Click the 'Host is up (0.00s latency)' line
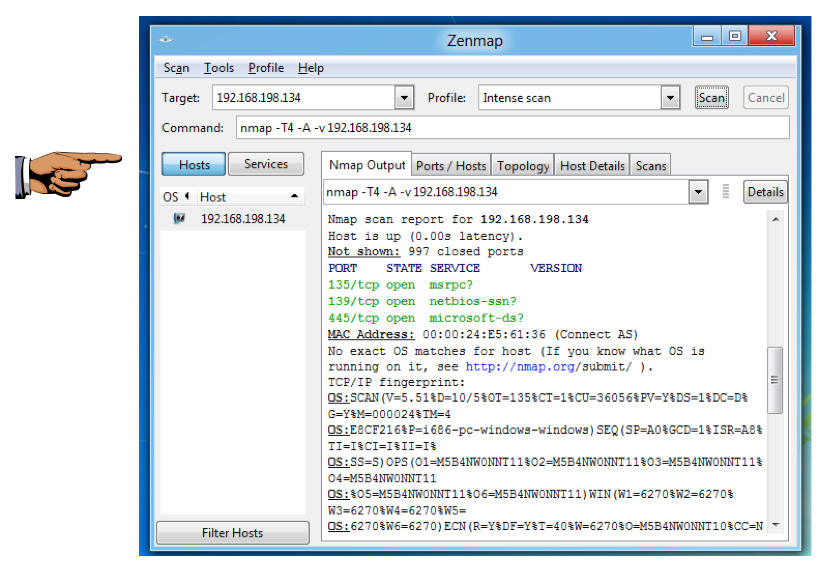Viewport: 823px width, 567px height. point(425,236)
